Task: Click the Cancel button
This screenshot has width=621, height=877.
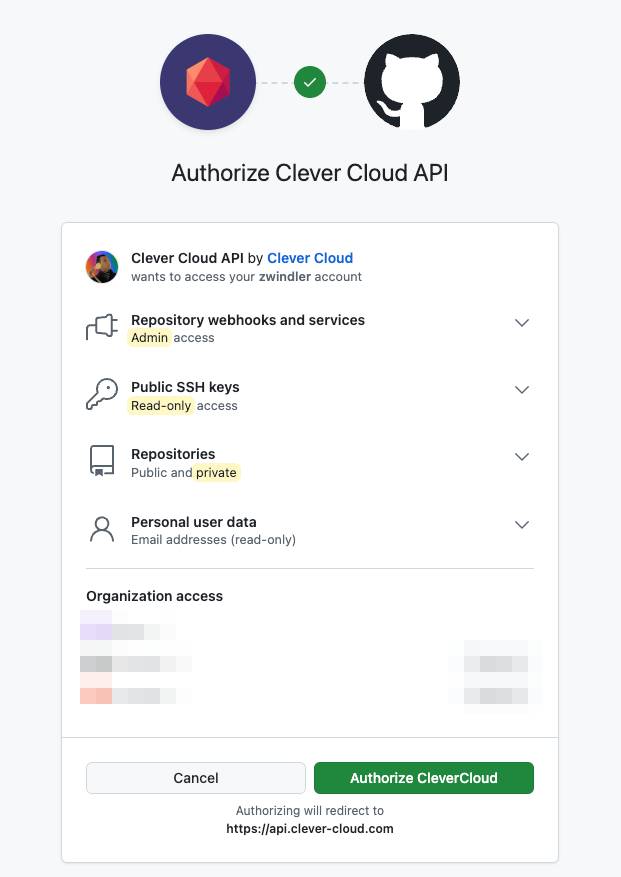Action: [196, 778]
